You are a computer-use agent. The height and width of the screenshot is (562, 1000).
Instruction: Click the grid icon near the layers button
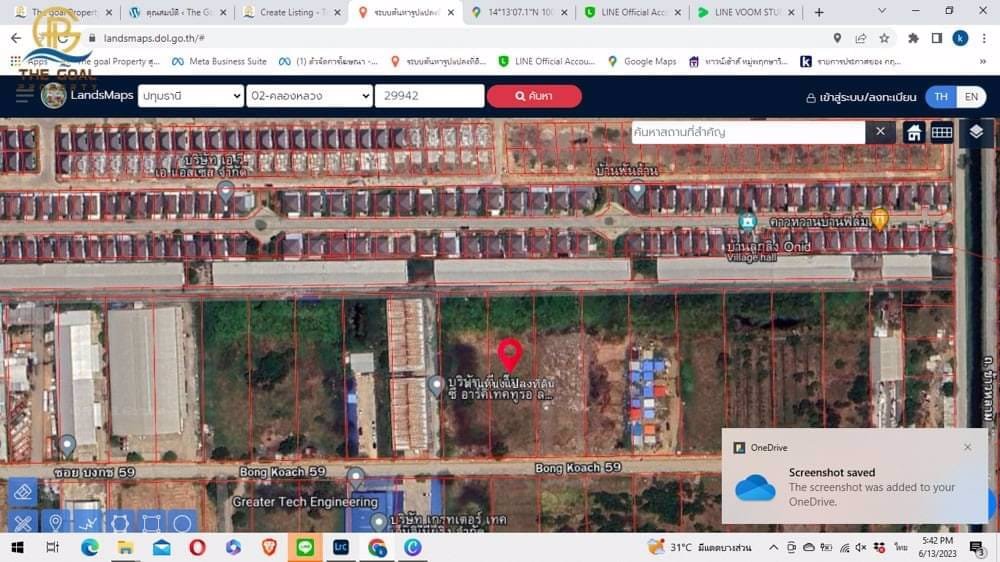click(x=942, y=132)
